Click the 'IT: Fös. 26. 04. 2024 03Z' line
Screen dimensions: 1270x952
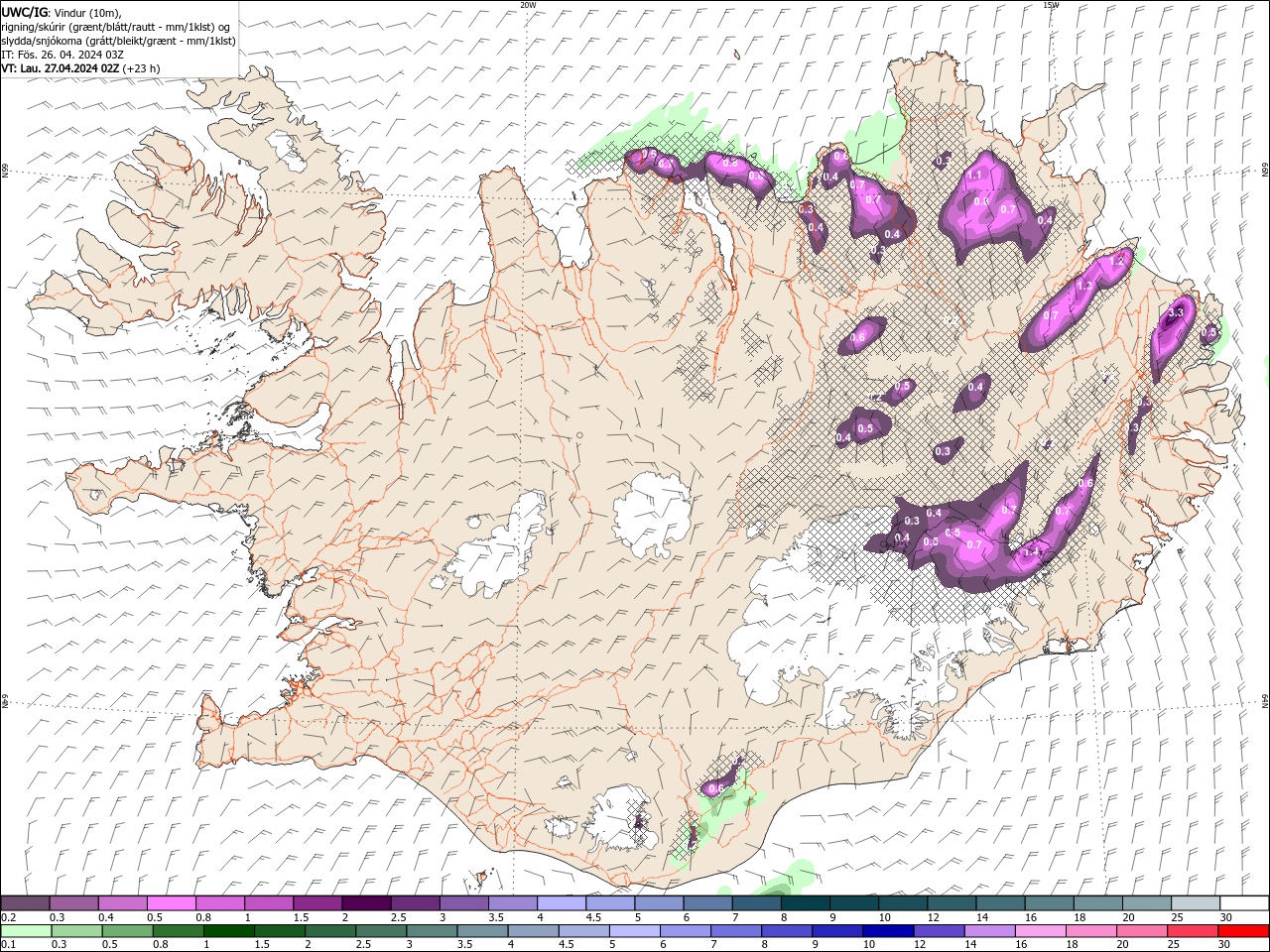[x=63, y=55]
